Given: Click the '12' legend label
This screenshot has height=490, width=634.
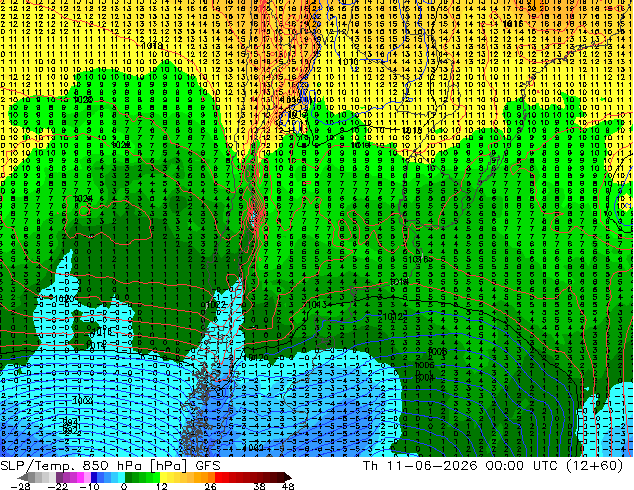Looking at the screenshot, I should point(162,486).
